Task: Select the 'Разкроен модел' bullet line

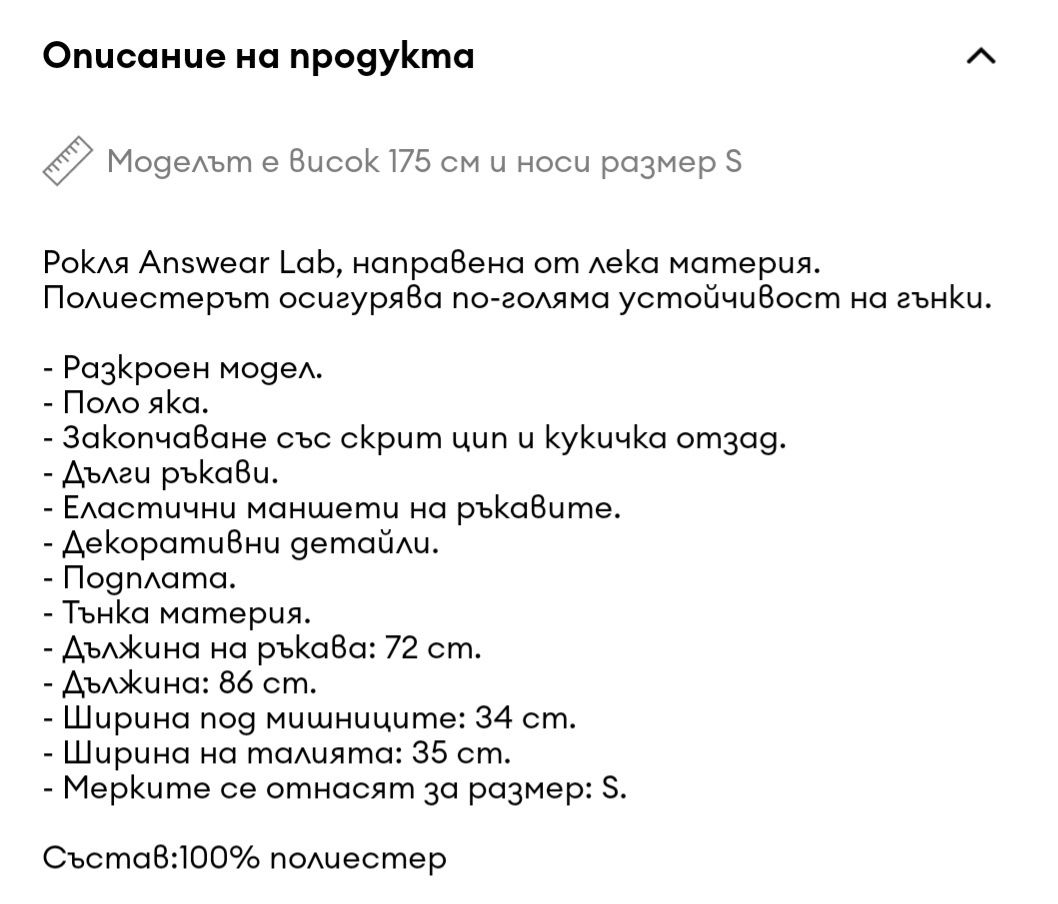Action: [x=183, y=368]
